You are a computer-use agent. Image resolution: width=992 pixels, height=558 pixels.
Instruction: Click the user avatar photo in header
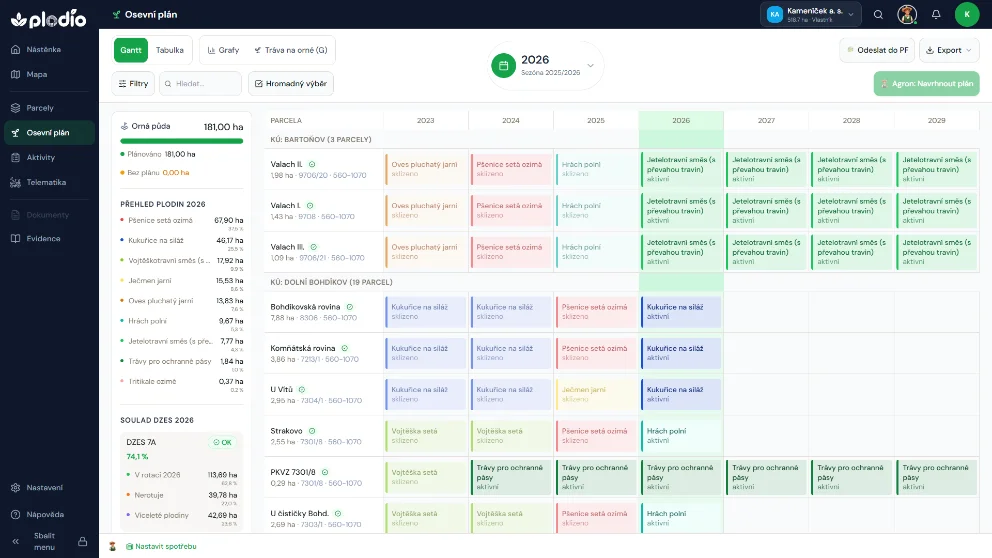tap(907, 15)
